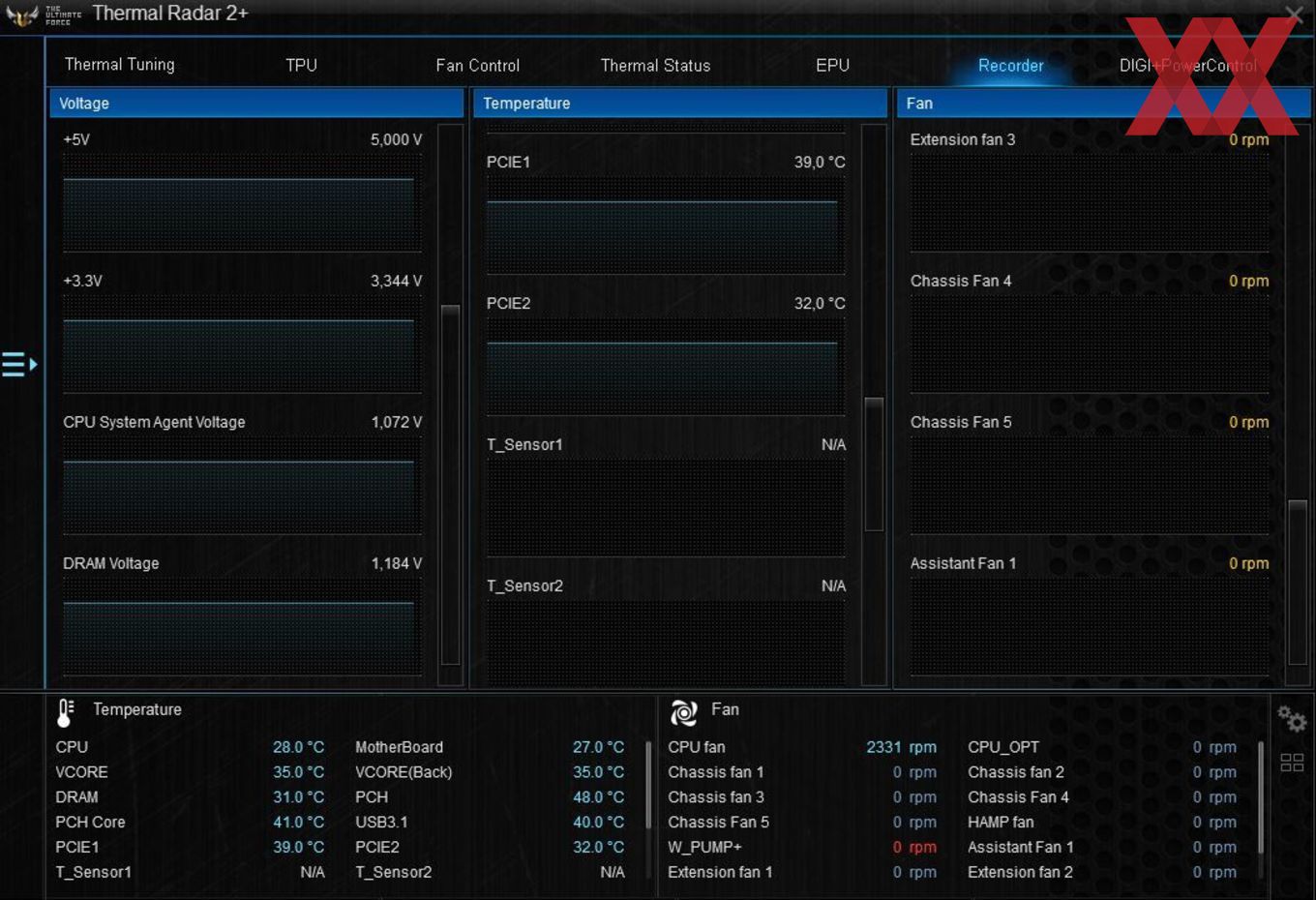The height and width of the screenshot is (900, 1316).
Task: Click the 3,344 V value
Action: (396, 281)
